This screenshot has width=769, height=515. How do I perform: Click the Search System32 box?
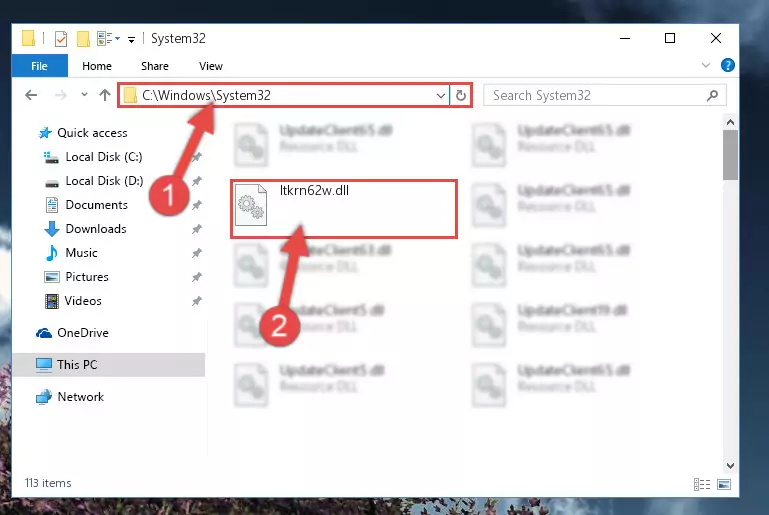pos(604,95)
